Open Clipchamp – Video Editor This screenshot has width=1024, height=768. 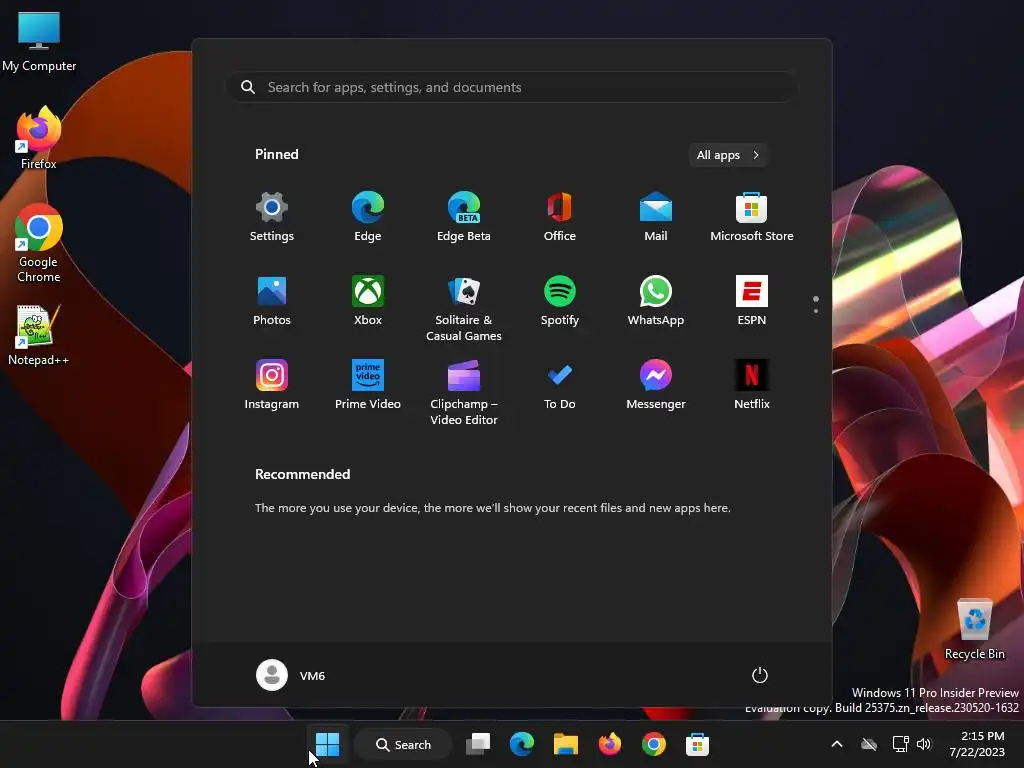464,392
